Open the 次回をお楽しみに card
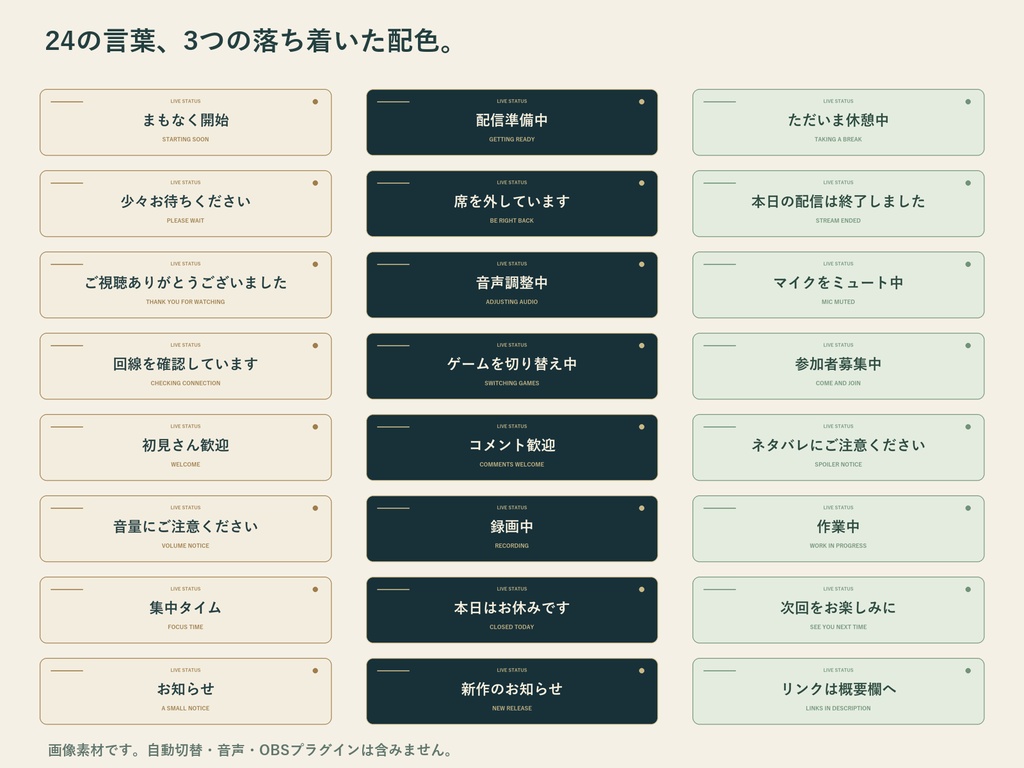 (x=839, y=610)
